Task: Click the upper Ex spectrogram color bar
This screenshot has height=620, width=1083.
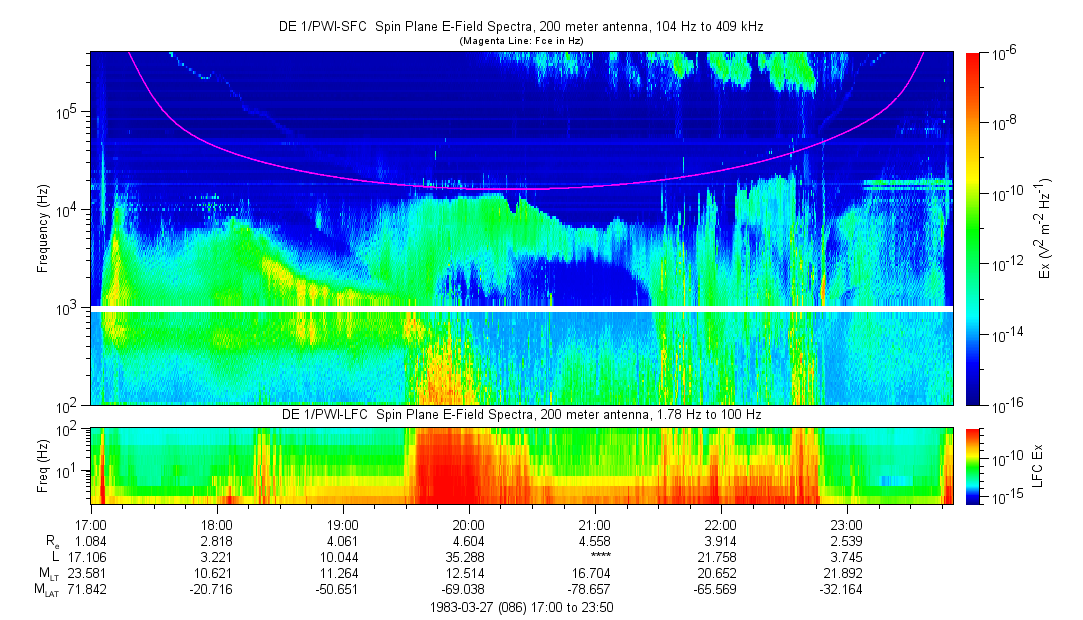Action: pyautogui.click(x=972, y=228)
